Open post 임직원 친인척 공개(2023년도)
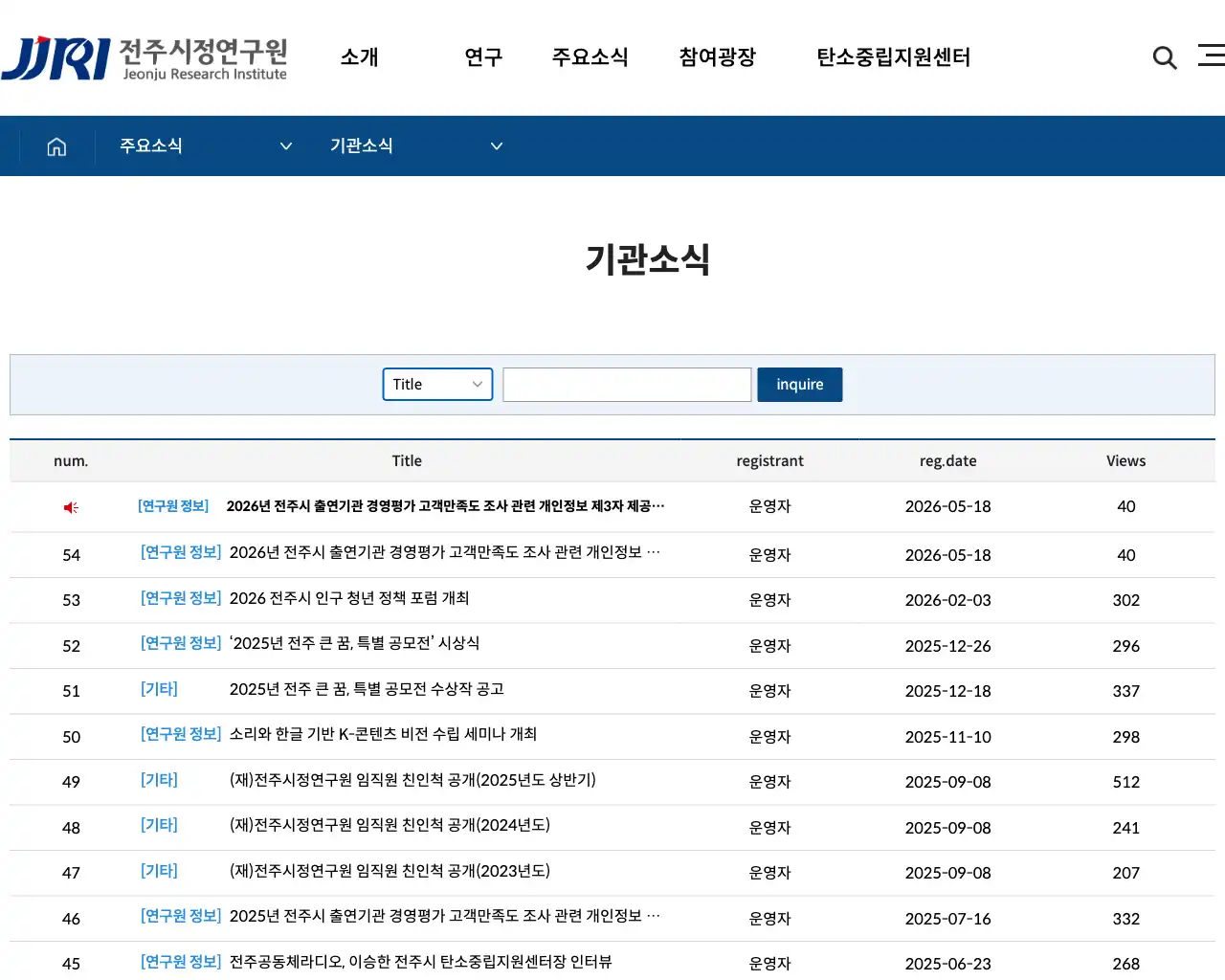The height and width of the screenshot is (980, 1225). pyautogui.click(x=390, y=871)
